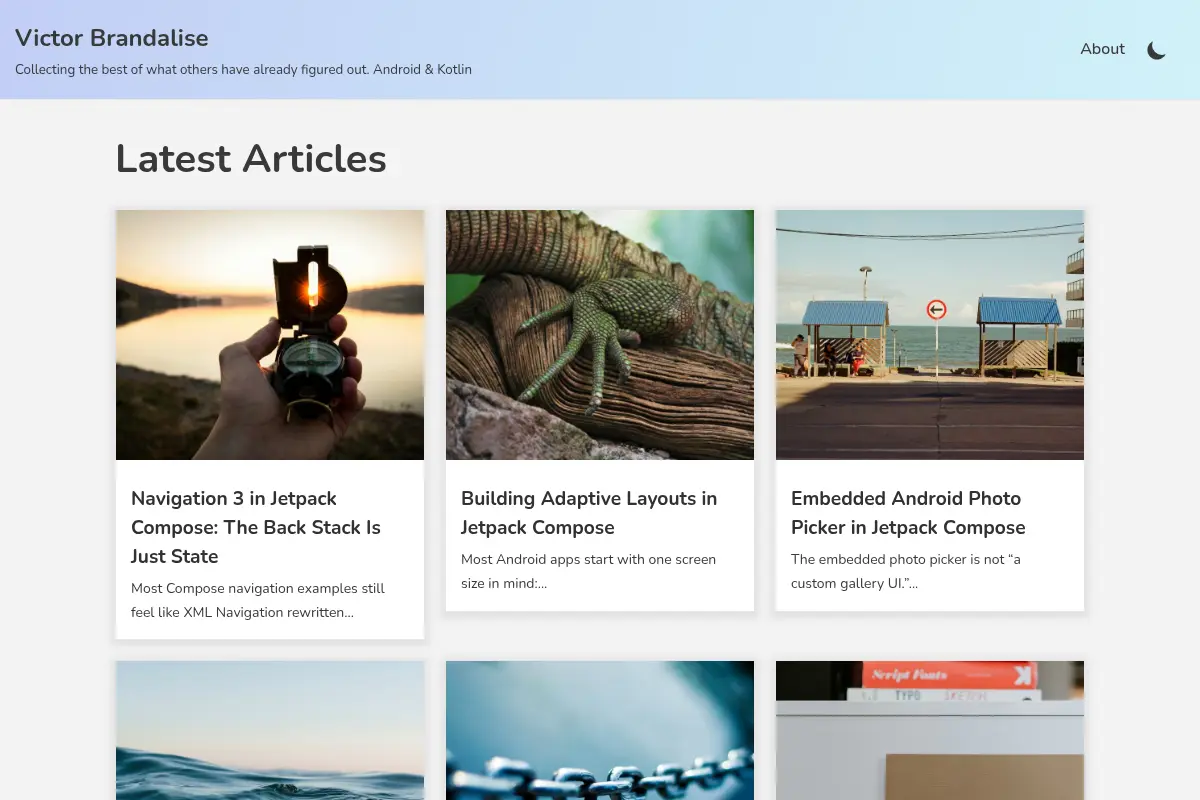
Task: Click the Latest Articles heading
Action: pos(251,159)
